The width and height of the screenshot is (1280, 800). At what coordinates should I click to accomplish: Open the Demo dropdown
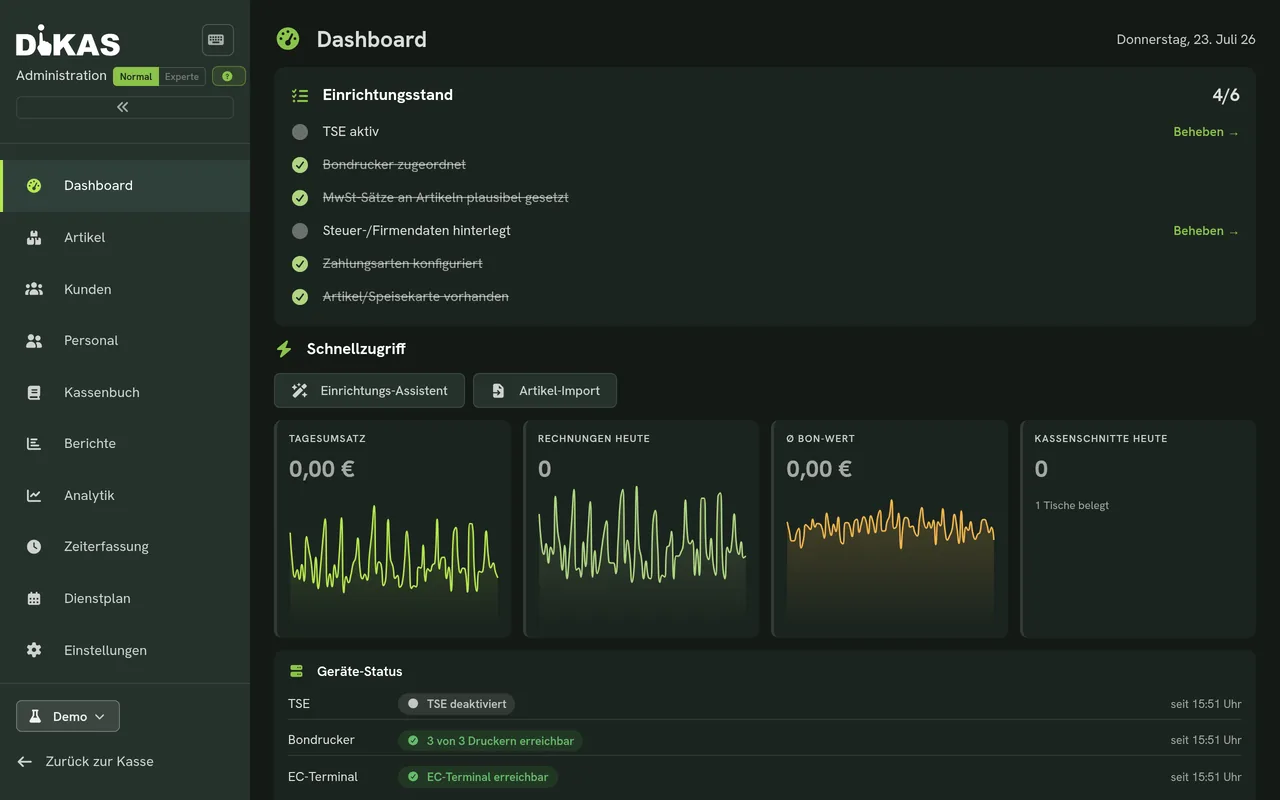[x=68, y=716]
